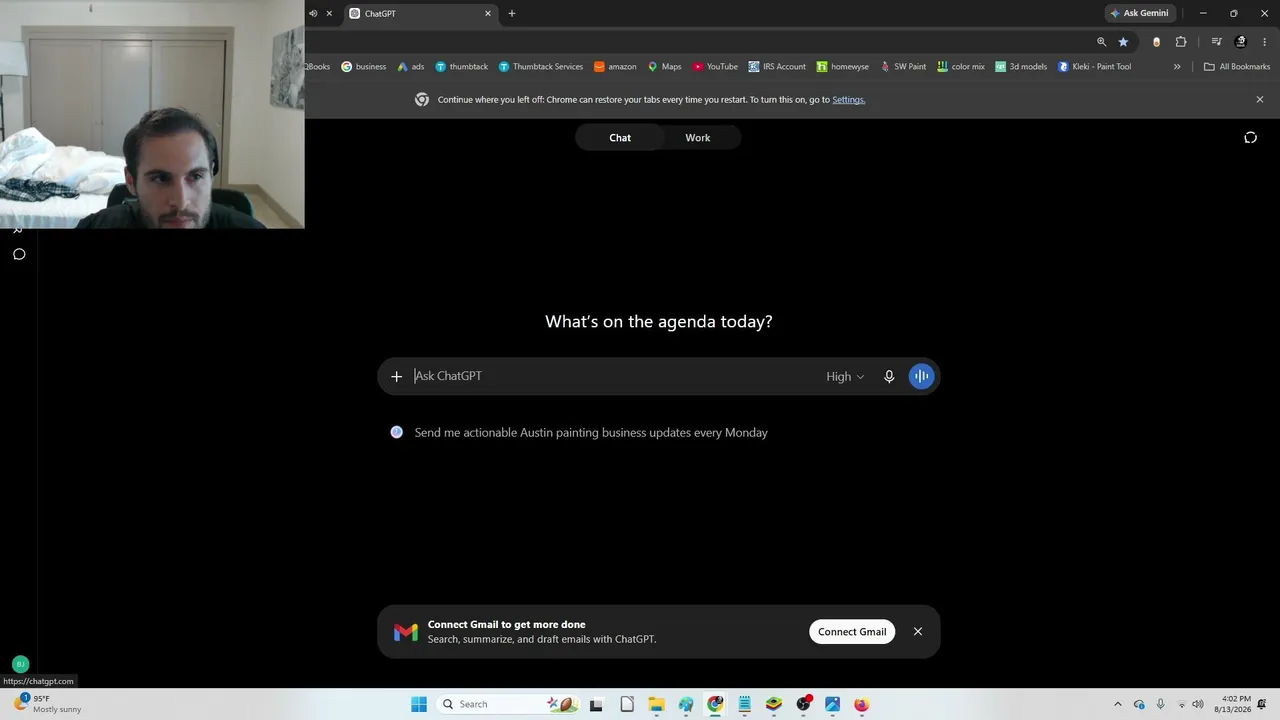Open the Notepad icon in the taskbar
1280x720 pixels.
(x=744, y=704)
